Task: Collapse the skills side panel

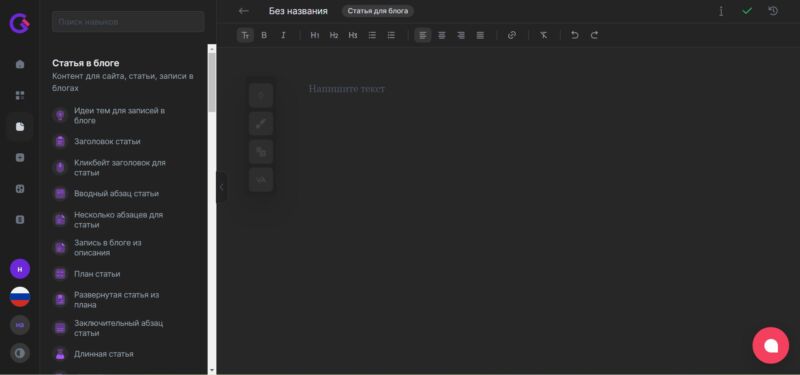Action: tap(221, 187)
